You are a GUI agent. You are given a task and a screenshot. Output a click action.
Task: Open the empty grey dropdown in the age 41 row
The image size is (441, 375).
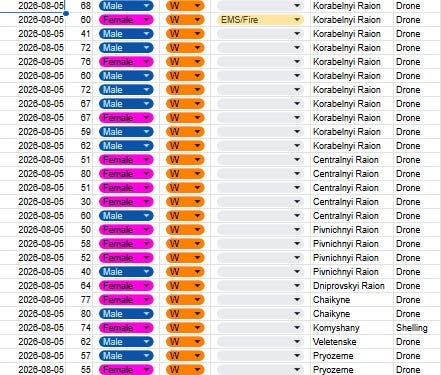coord(260,34)
